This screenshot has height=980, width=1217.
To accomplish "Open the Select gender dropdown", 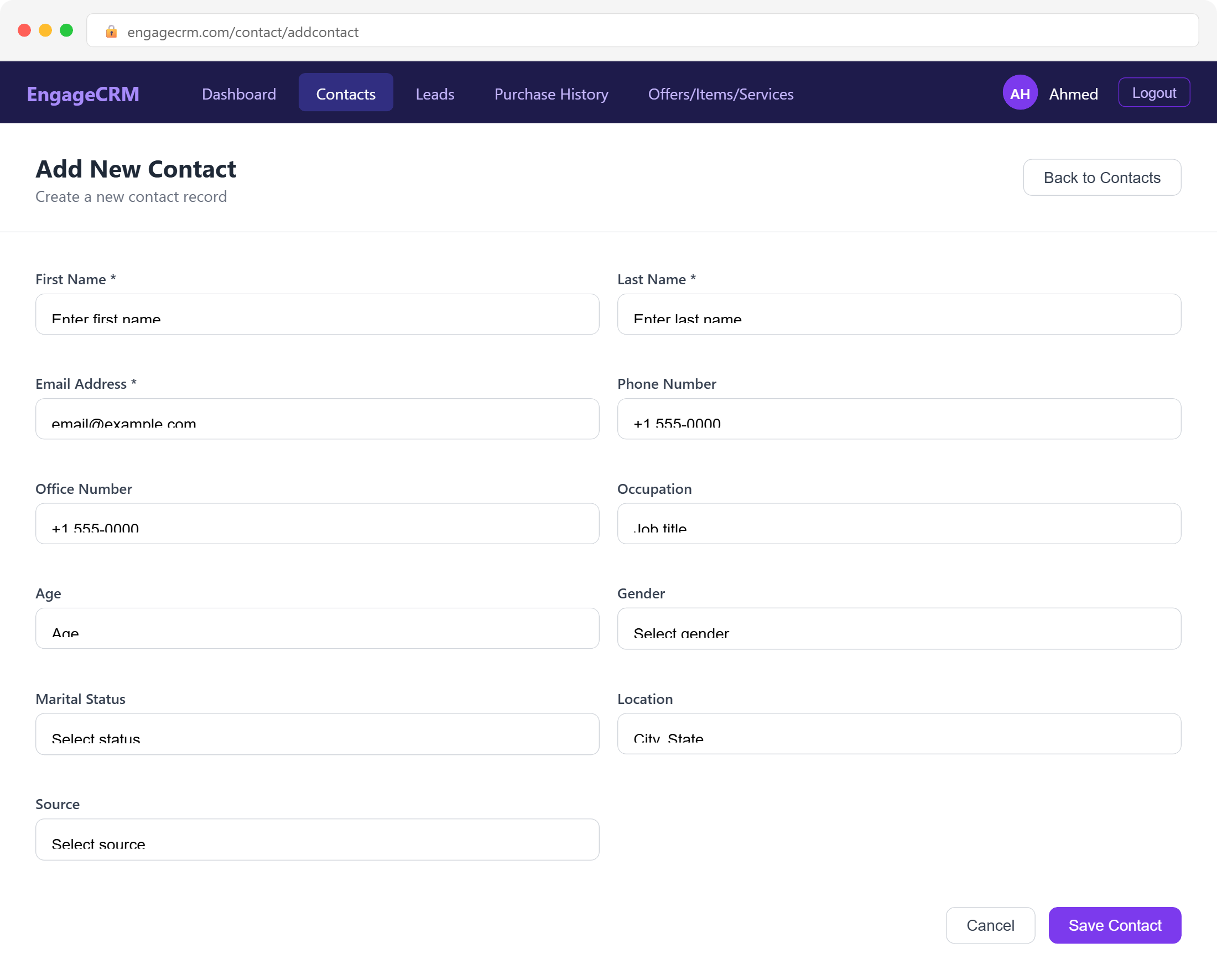I will pos(899,628).
